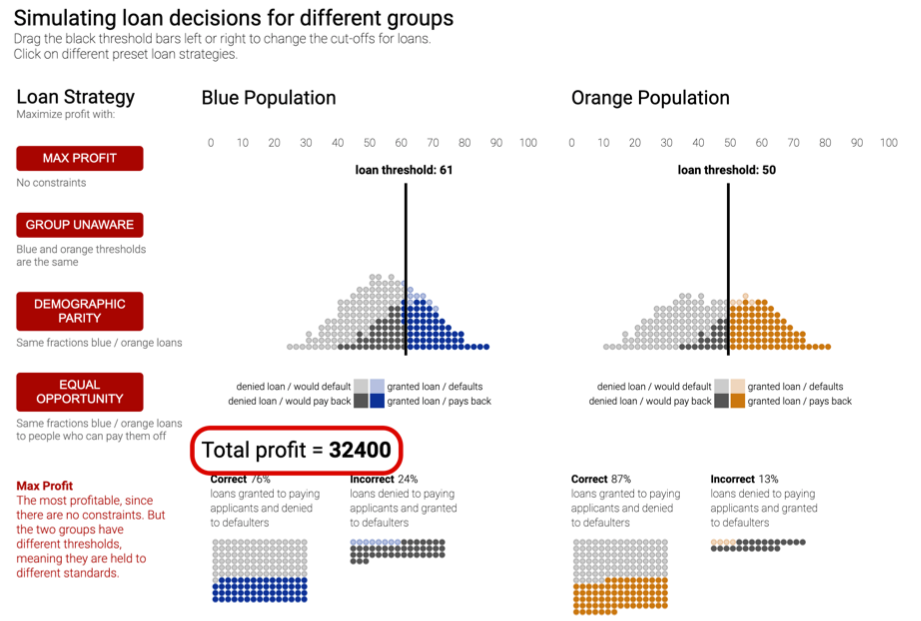This screenshot has height=621, width=921.
Task: Click the dark orange granted loan/pays back swatch
Action: tap(737, 401)
